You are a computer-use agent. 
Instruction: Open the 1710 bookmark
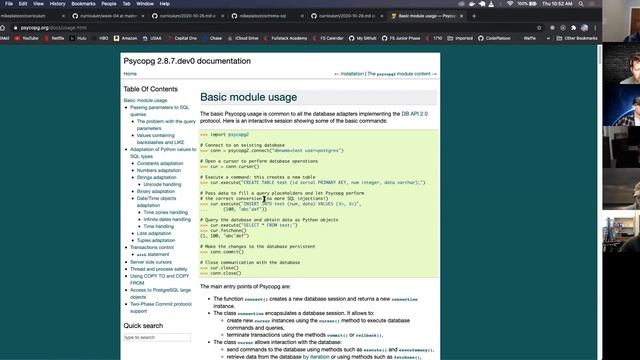(x=434, y=38)
